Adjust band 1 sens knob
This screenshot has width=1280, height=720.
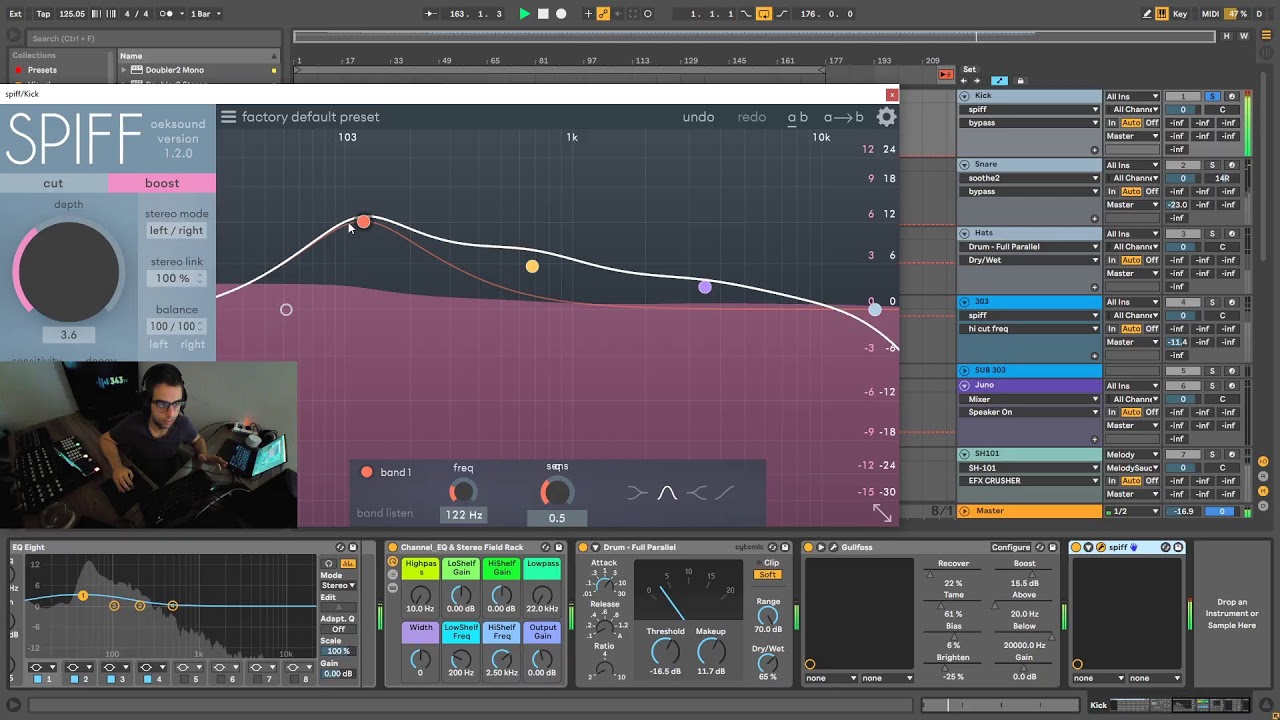pyautogui.click(x=557, y=491)
